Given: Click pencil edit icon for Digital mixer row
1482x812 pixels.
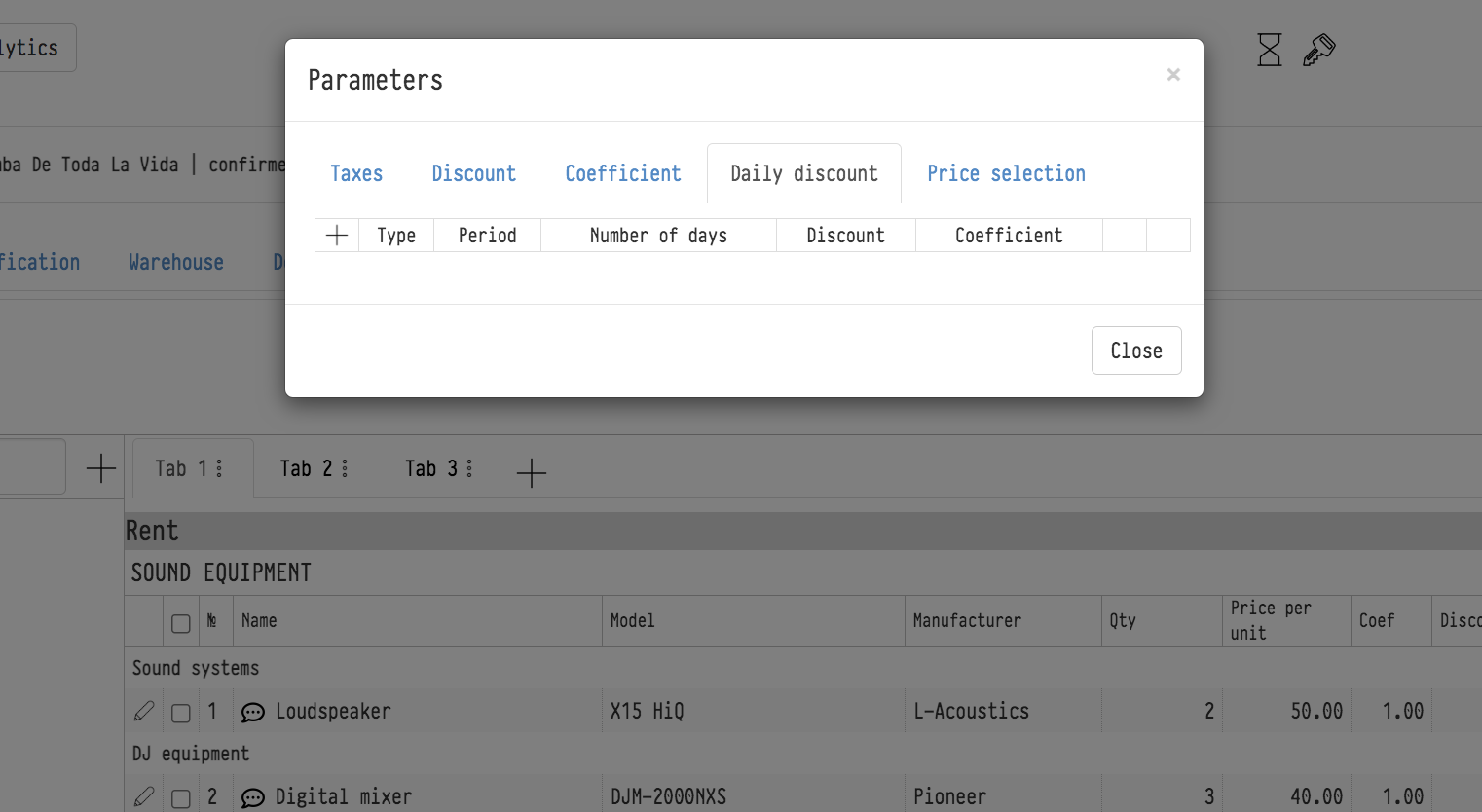Looking at the screenshot, I should pos(144,797).
